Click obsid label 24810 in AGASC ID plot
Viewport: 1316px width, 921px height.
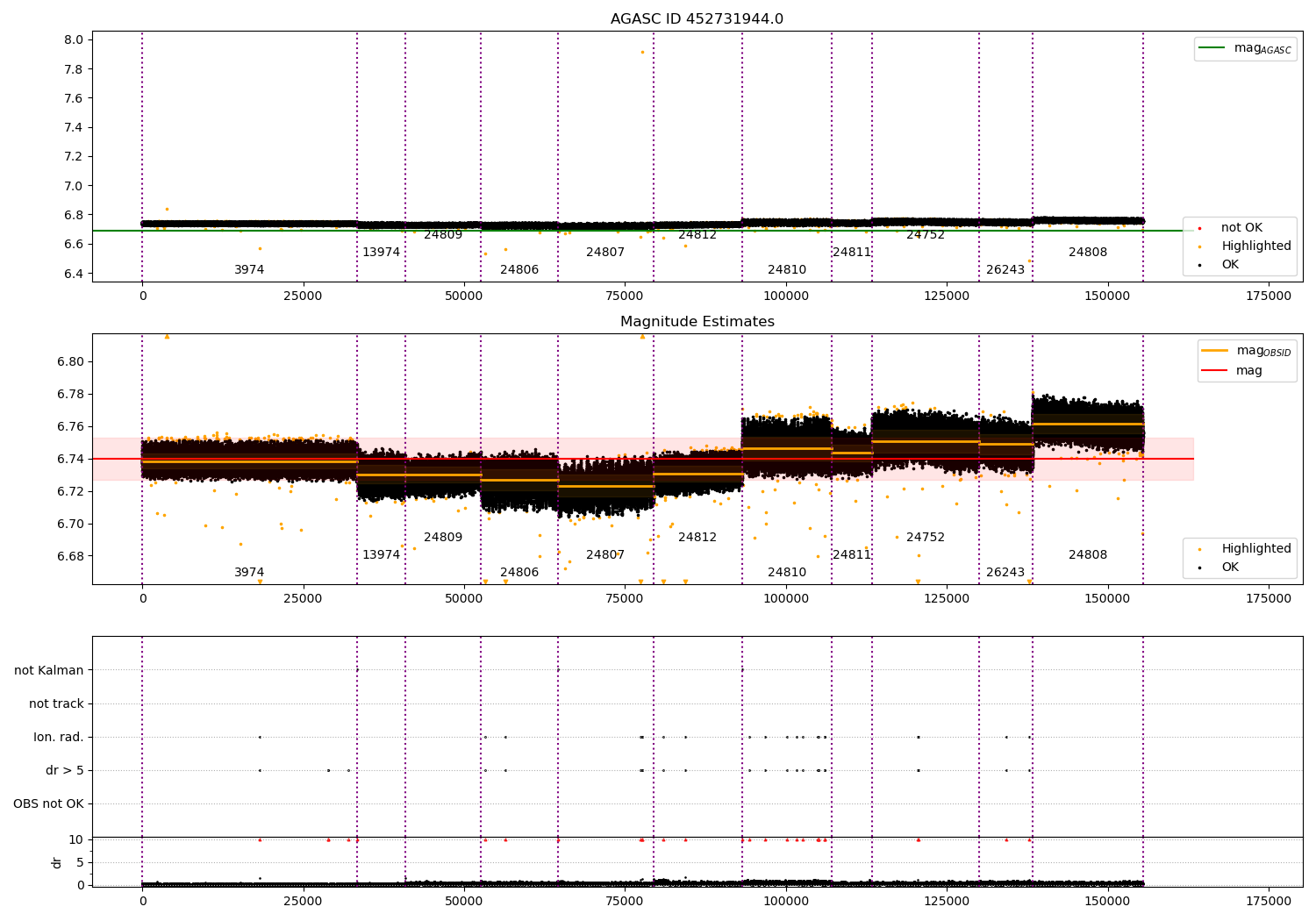(x=787, y=269)
